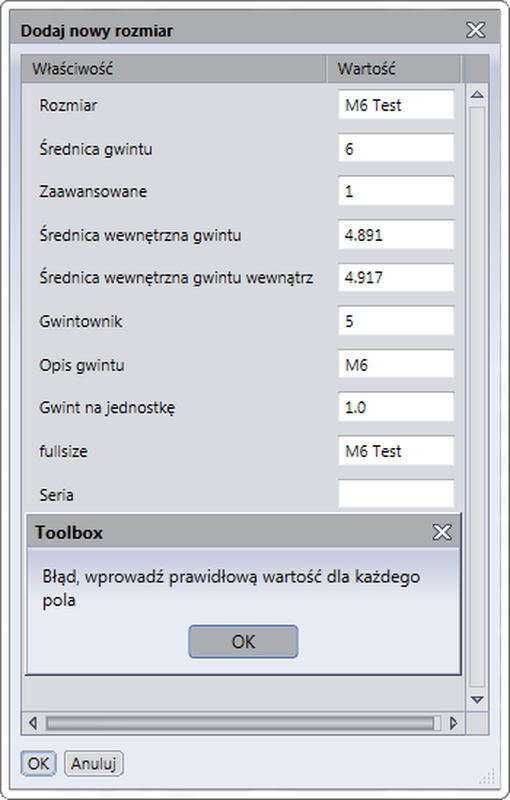The width and height of the screenshot is (510, 800).
Task: Select the Wartość column header
Action: 394,69
